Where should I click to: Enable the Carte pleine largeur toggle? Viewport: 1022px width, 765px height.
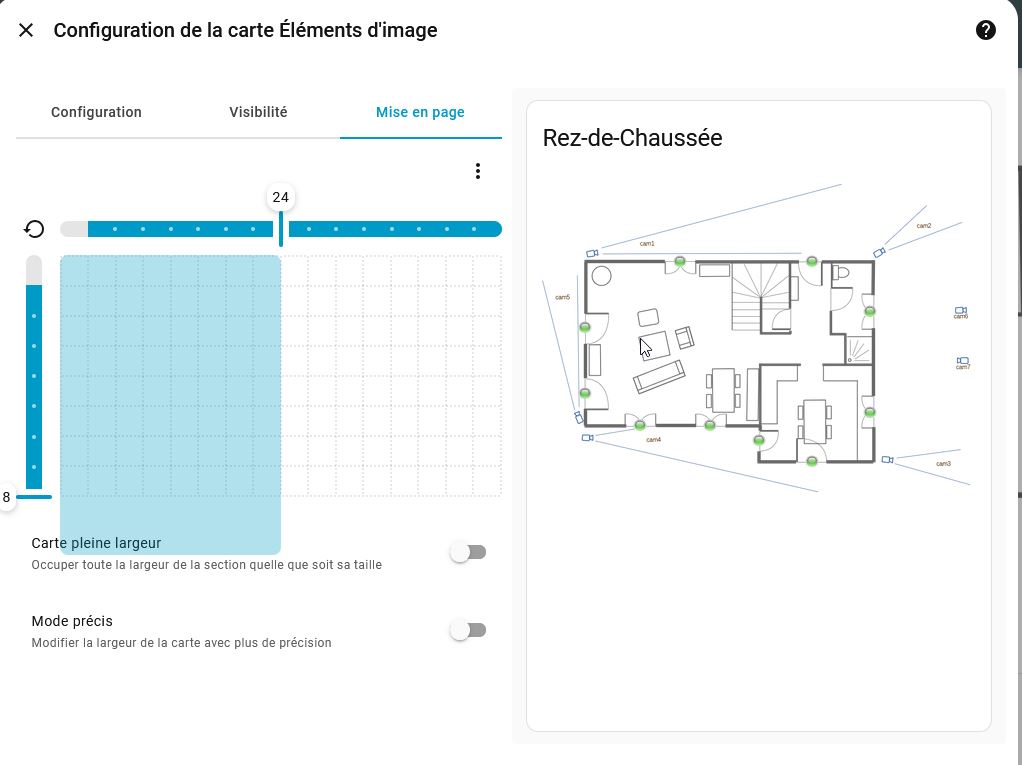[x=468, y=552]
